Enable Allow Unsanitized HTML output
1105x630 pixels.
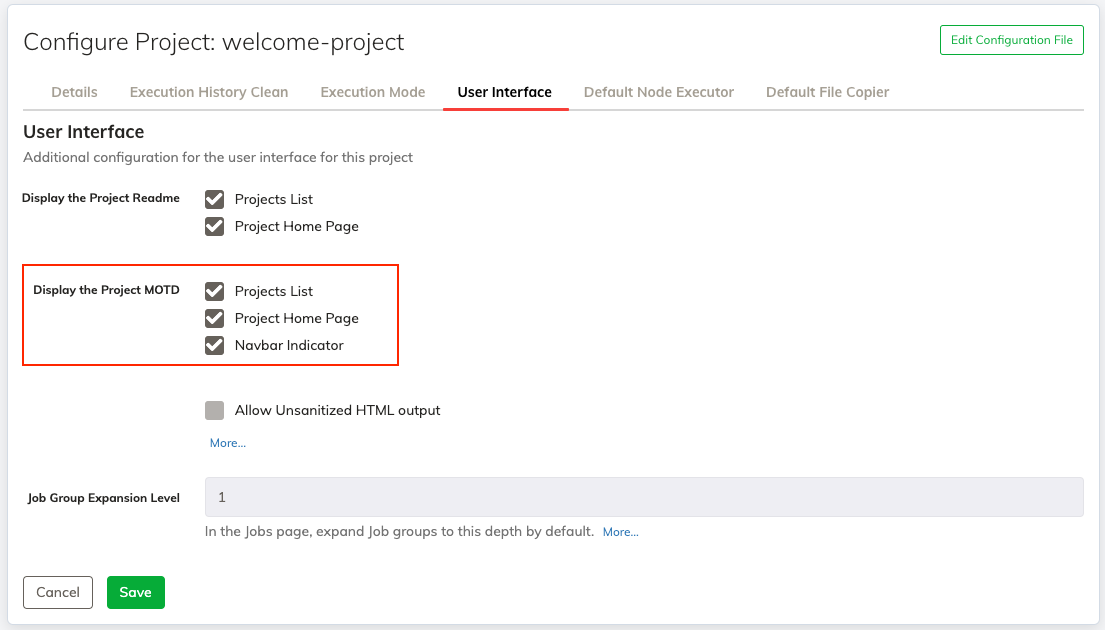(x=214, y=410)
